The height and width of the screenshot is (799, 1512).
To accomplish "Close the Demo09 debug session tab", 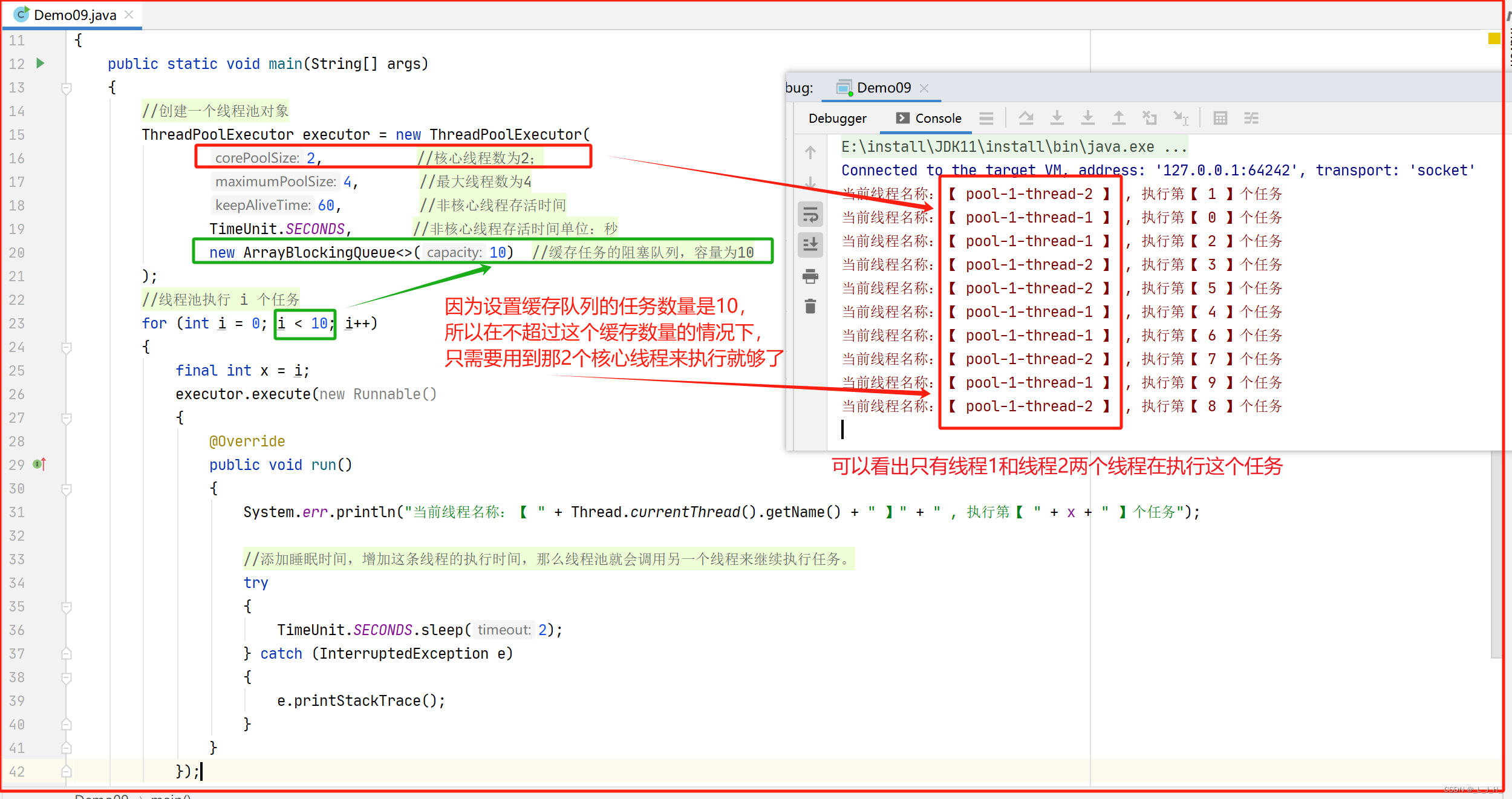I will tap(924, 88).
